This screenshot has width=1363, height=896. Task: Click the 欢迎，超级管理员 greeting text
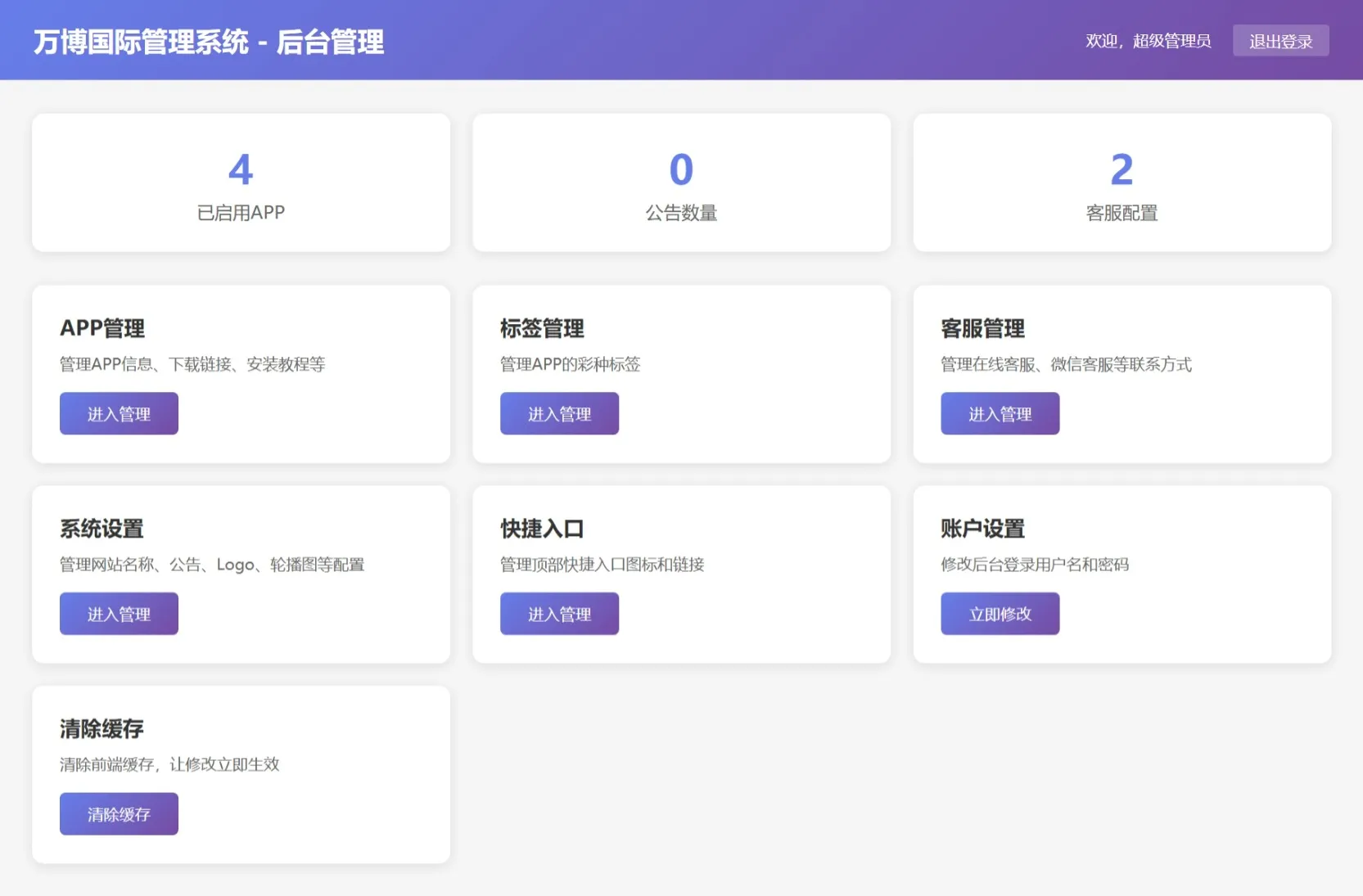pos(1148,40)
